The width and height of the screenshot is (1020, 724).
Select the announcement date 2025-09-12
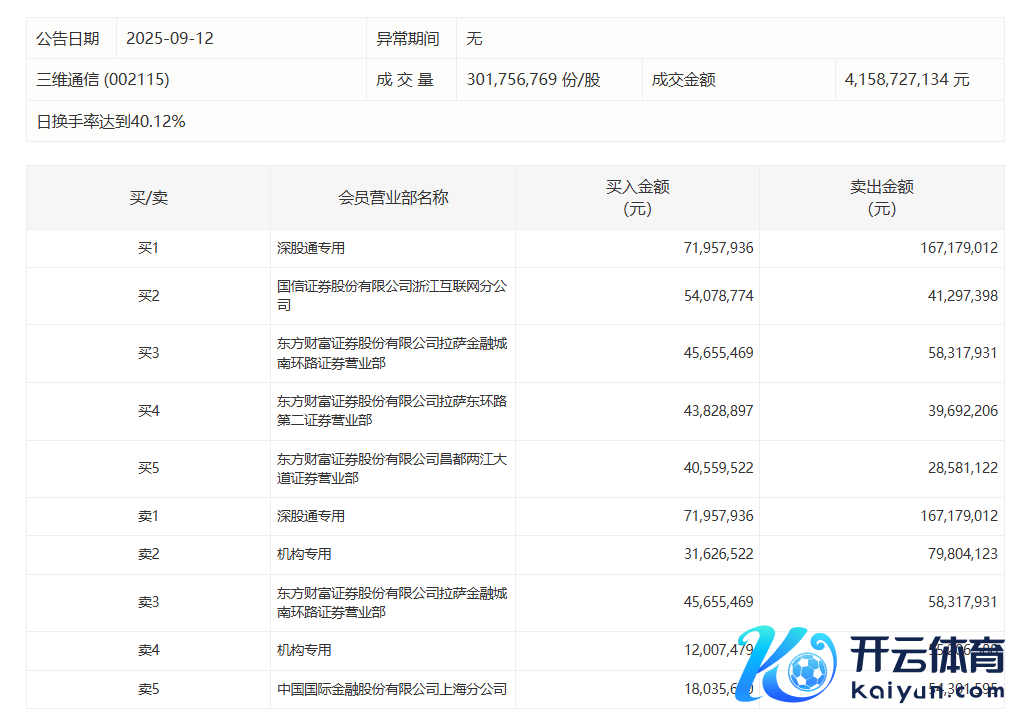(170, 39)
